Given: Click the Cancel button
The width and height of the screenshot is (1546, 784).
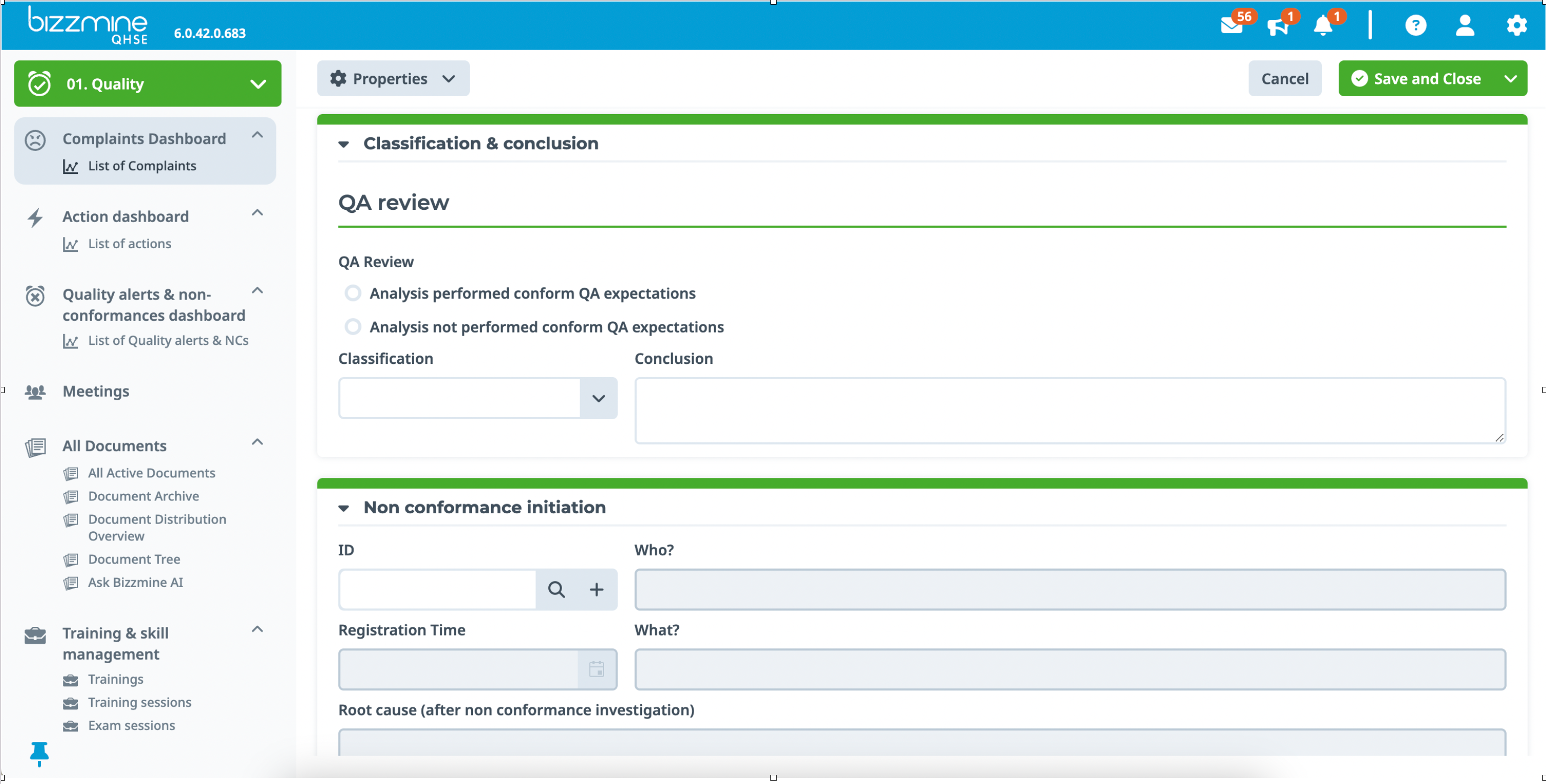Looking at the screenshot, I should point(1284,78).
